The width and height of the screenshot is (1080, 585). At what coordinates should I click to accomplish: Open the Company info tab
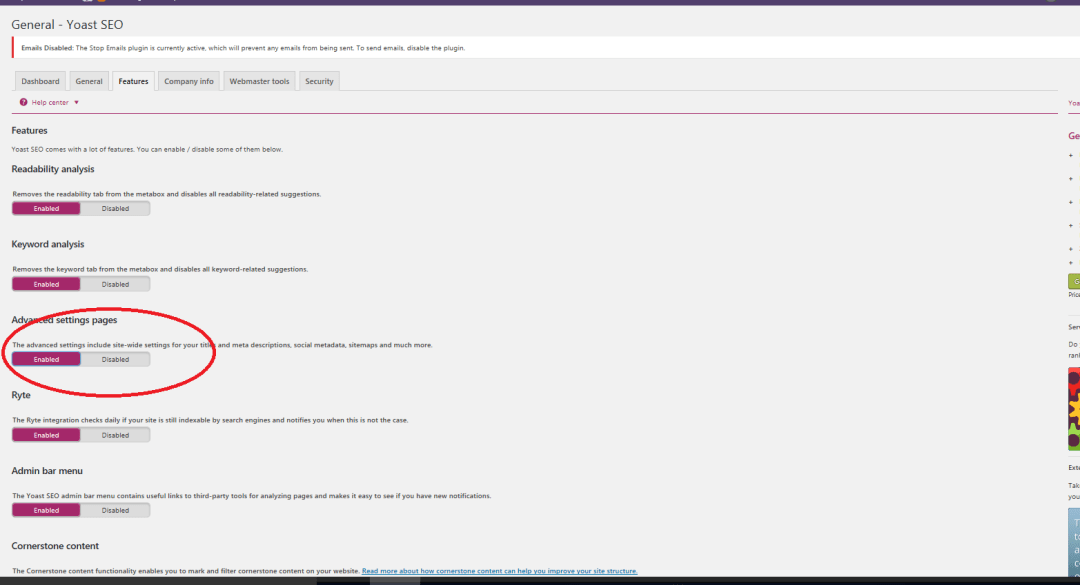(189, 81)
